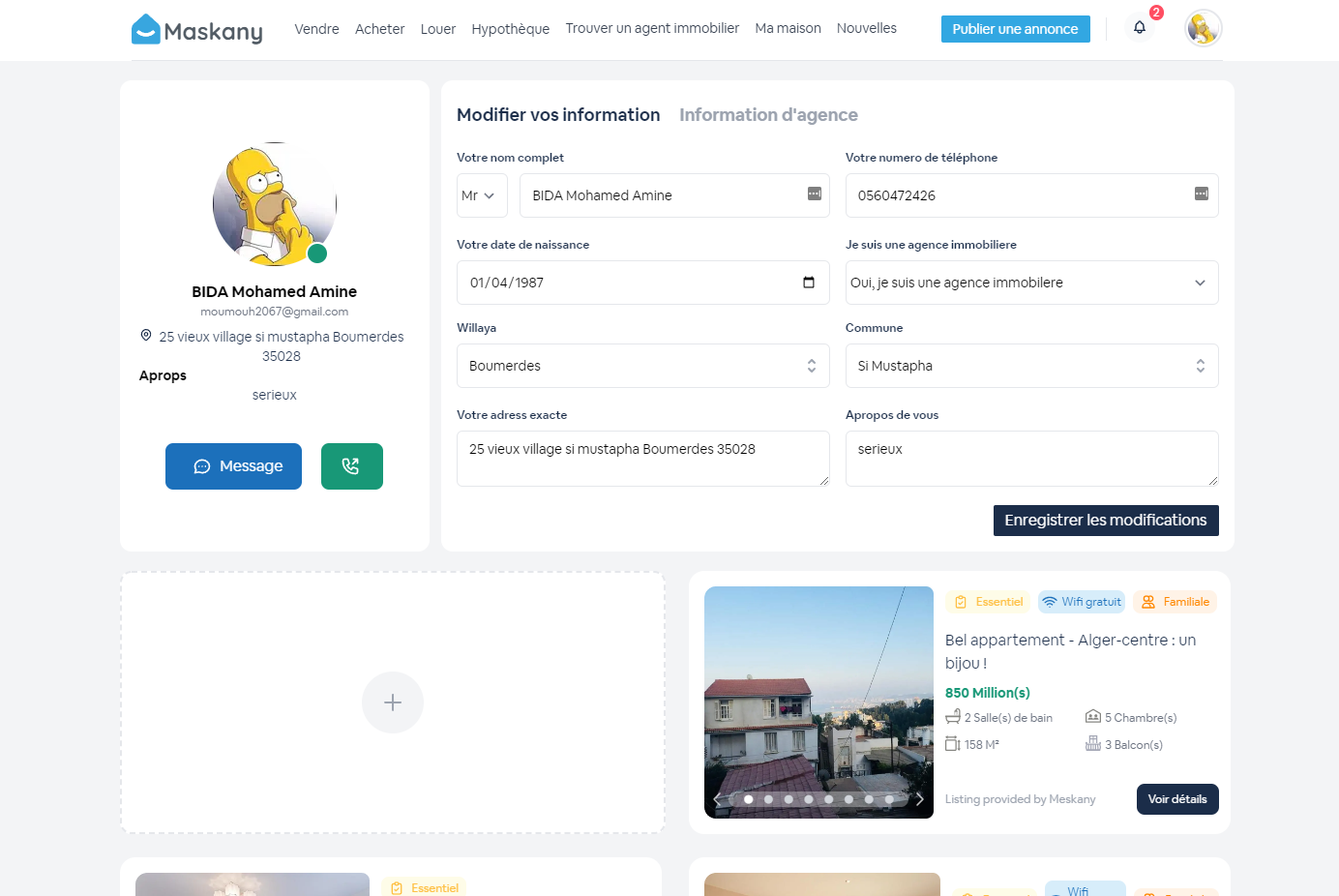
Task: Select the first carousel dot
Action: (x=749, y=799)
